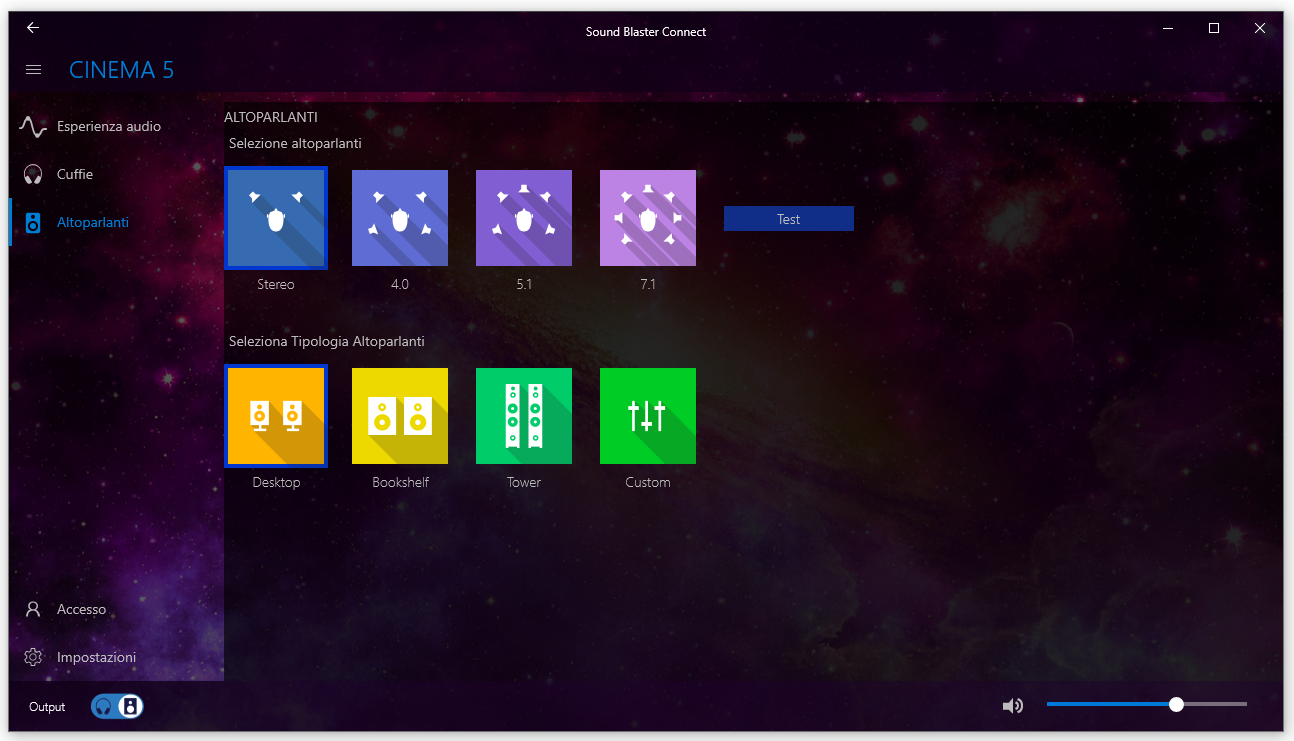The width and height of the screenshot is (1294, 741).
Task: Pick the Tower speaker type tile
Action: pyautogui.click(x=524, y=416)
